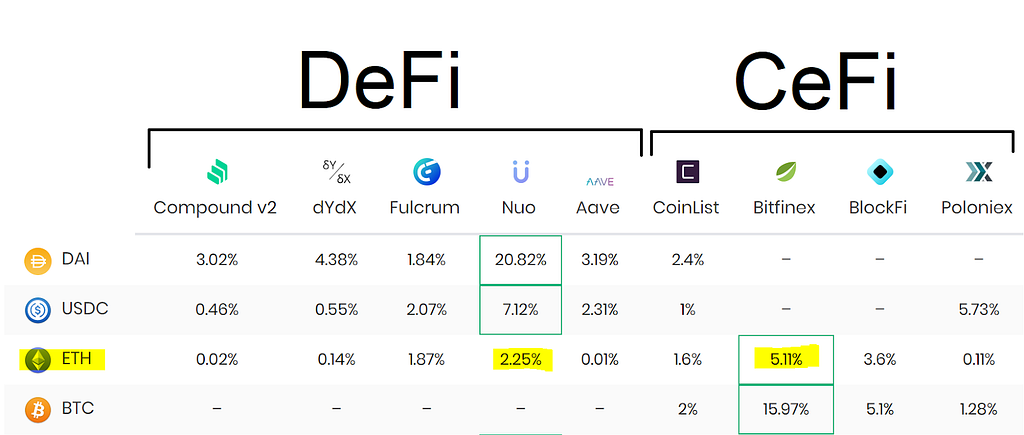
Task: Click the Aave logo icon
Action: [x=599, y=181]
